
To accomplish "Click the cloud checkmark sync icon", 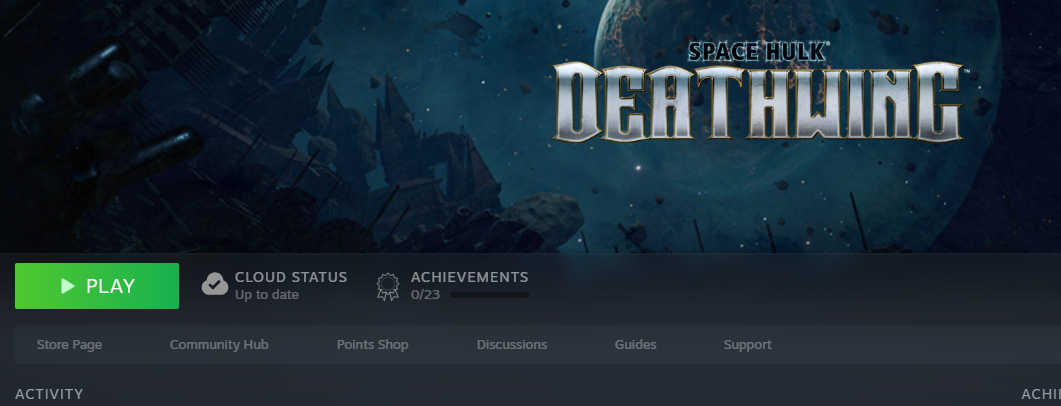I will [215, 285].
